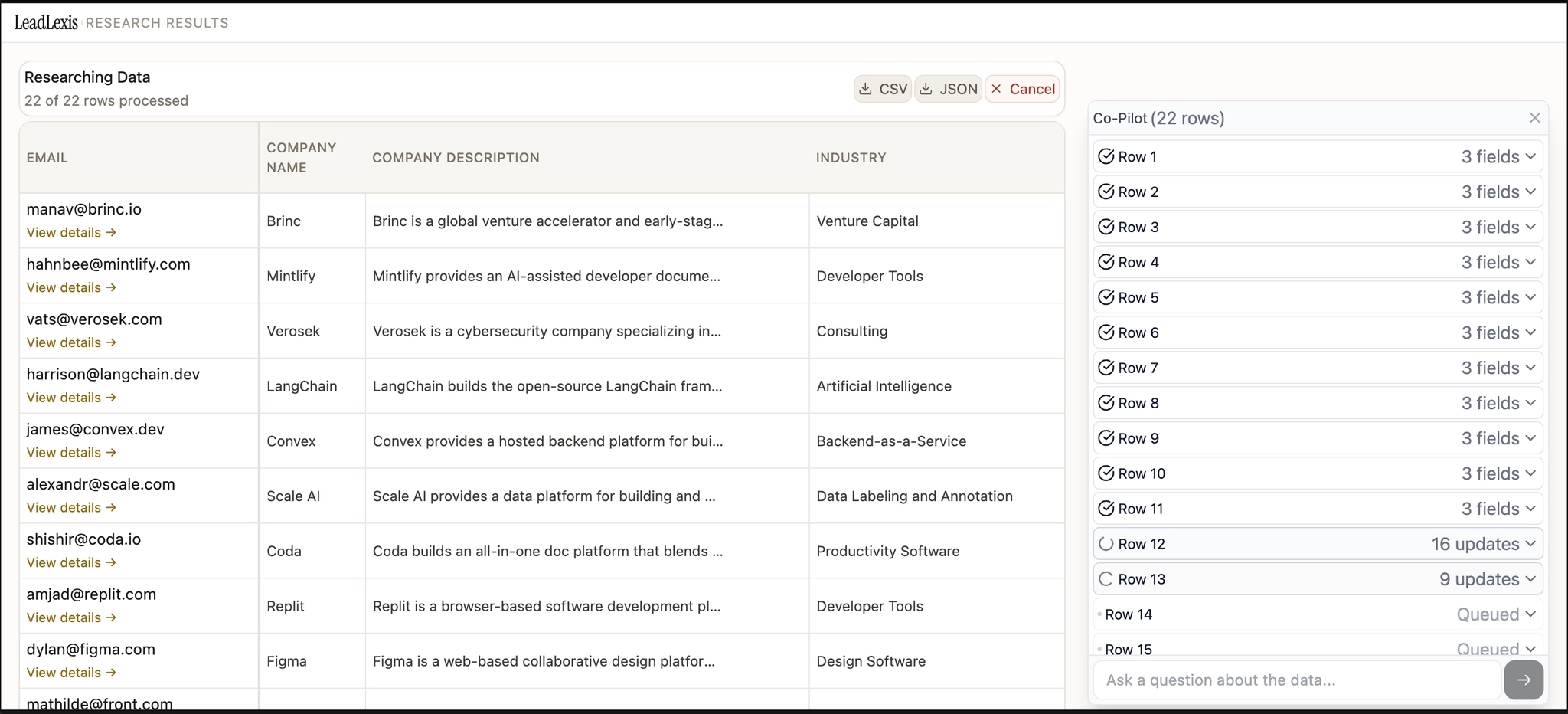View details for james@convex.dev
Image resolution: width=1568 pixels, height=714 pixels.
tap(71, 453)
